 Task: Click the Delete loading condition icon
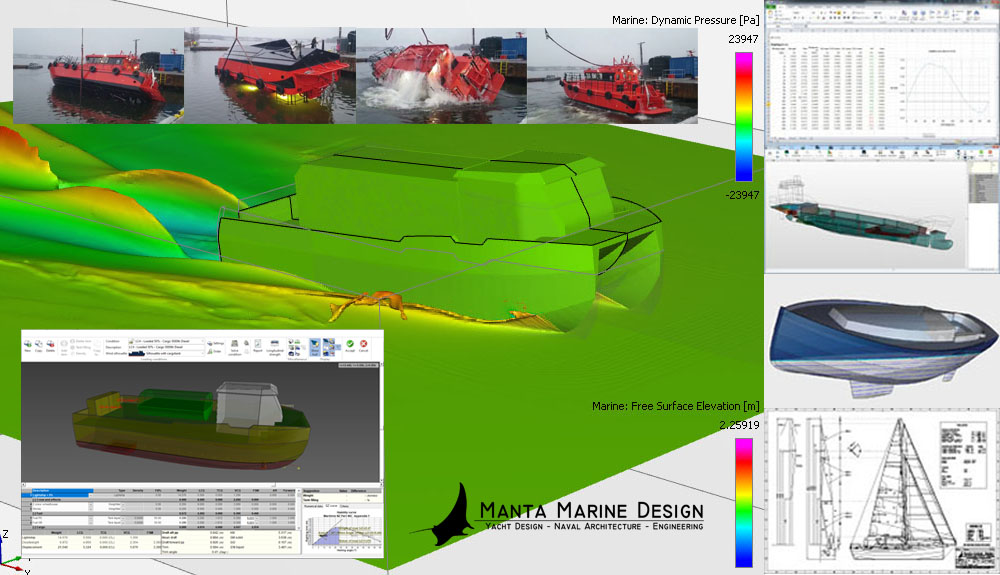pyautogui.click(x=50, y=346)
